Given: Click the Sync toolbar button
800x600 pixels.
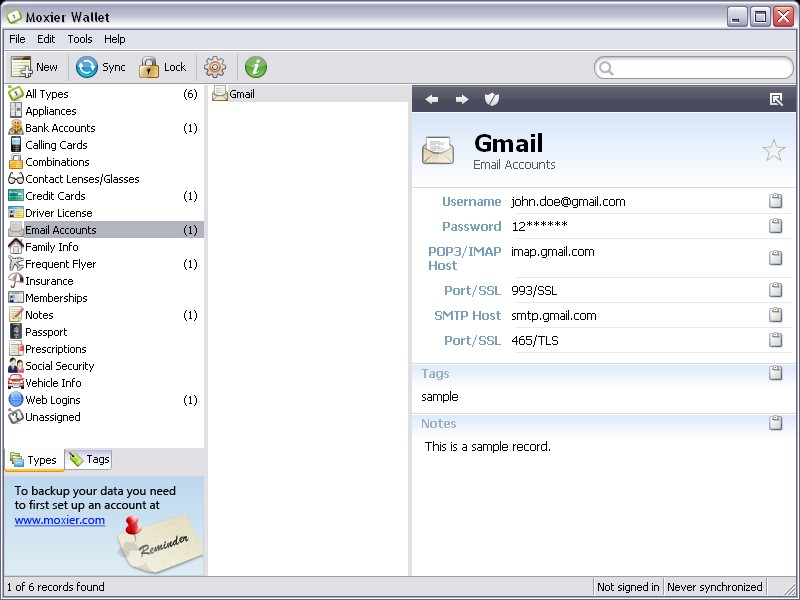Looking at the screenshot, I should (101, 67).
